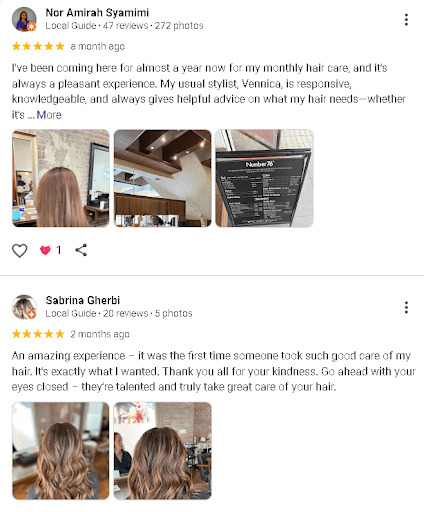Click the red heart reaction count
424x512 pixels.
[50, 250]
